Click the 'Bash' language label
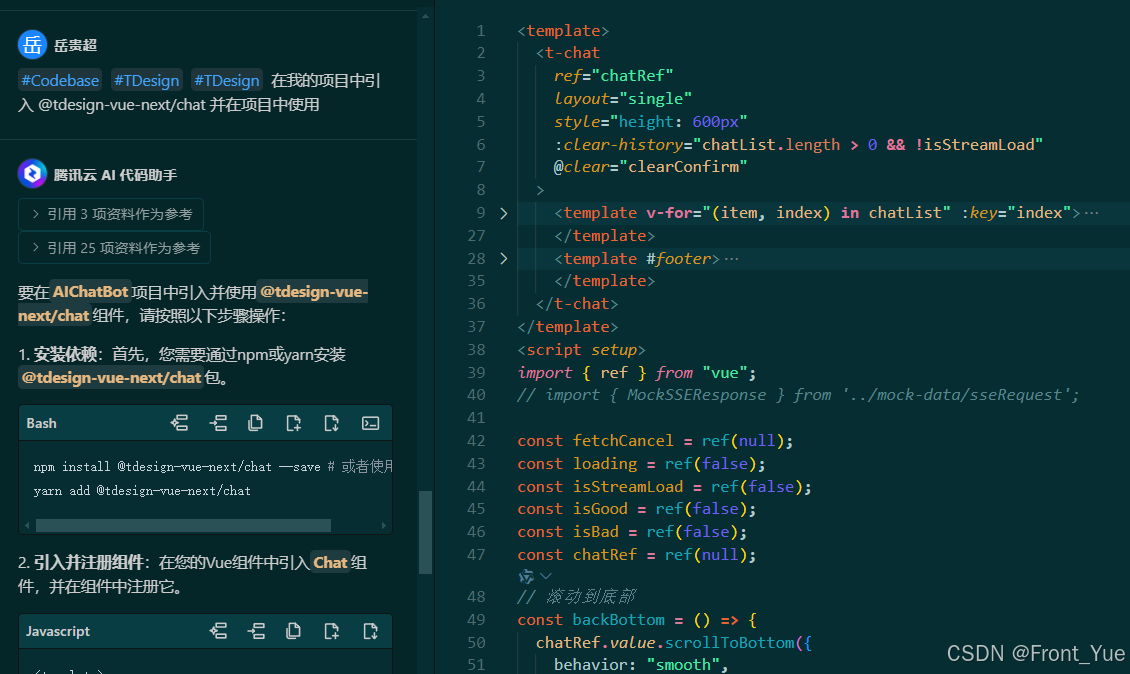 pyautogui.click(x=41, y=423)
